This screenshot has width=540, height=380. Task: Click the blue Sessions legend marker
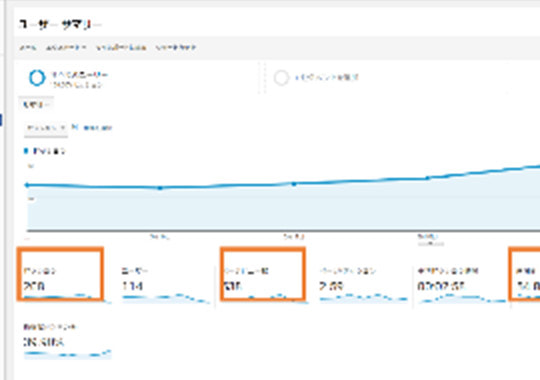coord(26,151)
